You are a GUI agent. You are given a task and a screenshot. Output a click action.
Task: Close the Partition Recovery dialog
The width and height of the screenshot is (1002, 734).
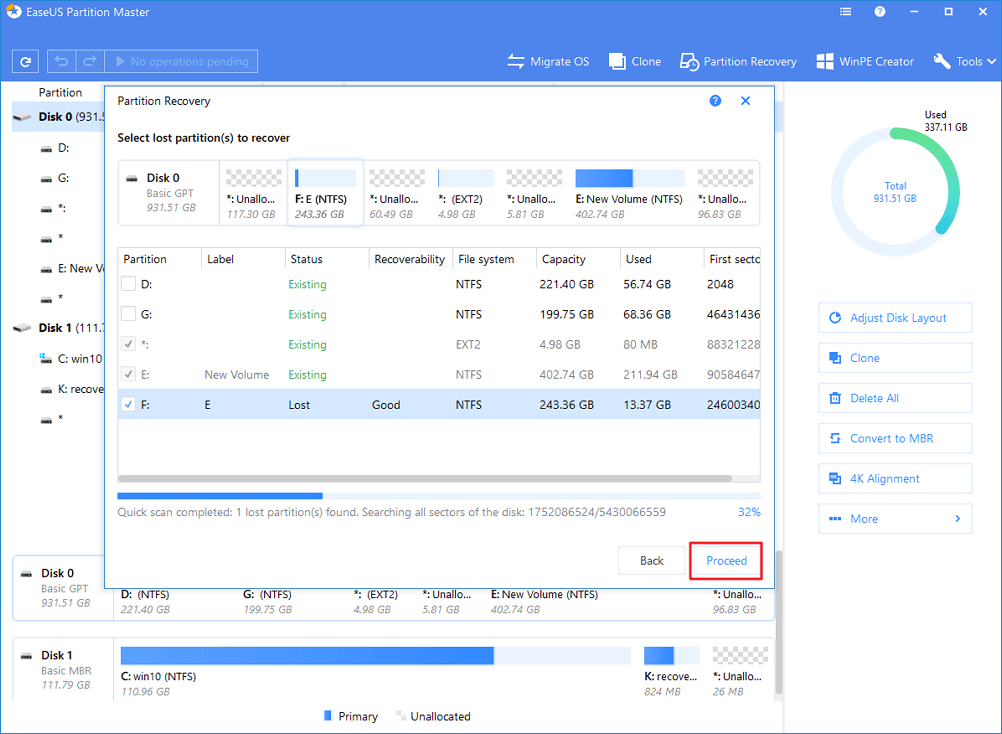click(x=745, y=101)
